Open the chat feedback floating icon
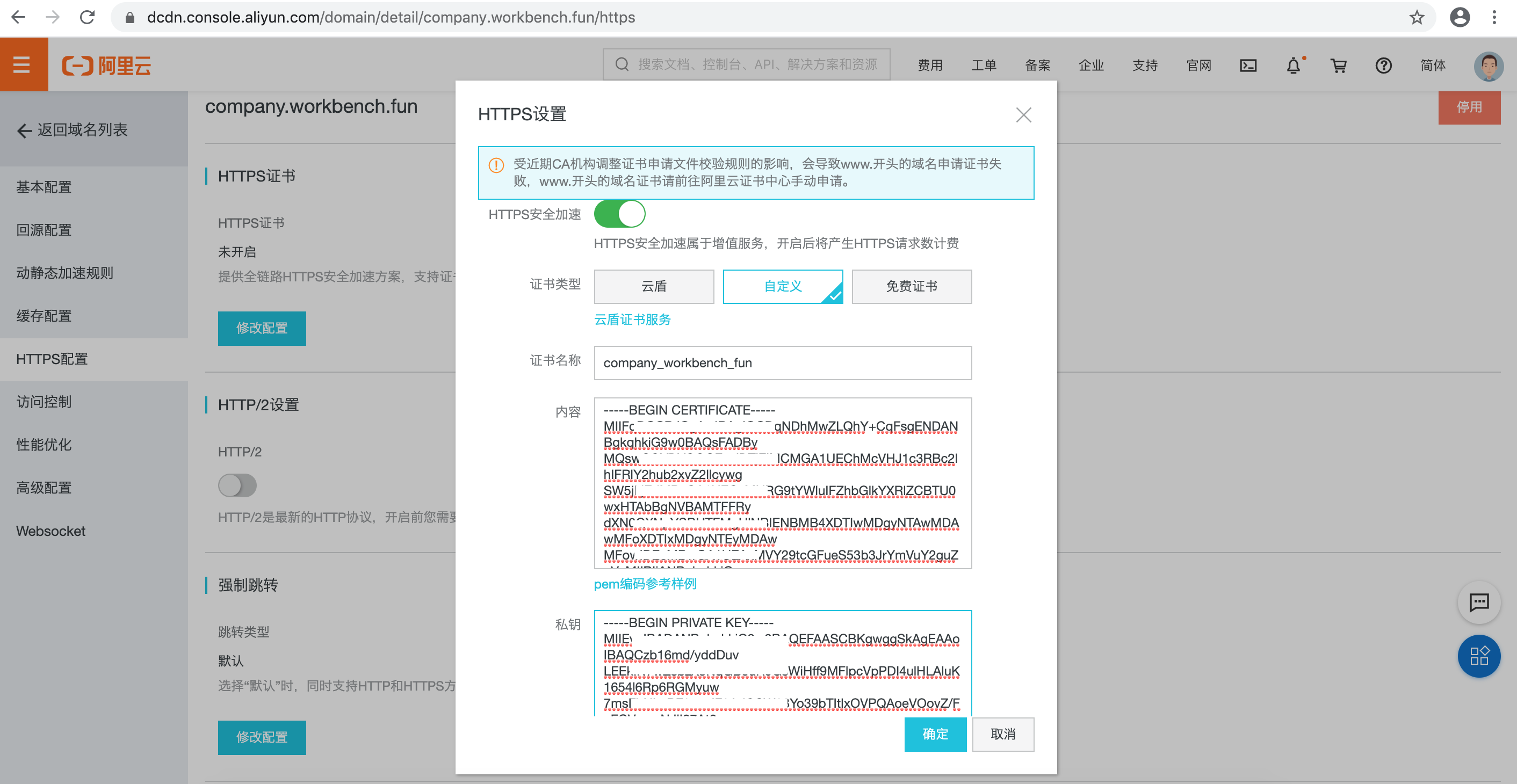The height and width of the screenshot is (784, 1517). click(1479, 602)
